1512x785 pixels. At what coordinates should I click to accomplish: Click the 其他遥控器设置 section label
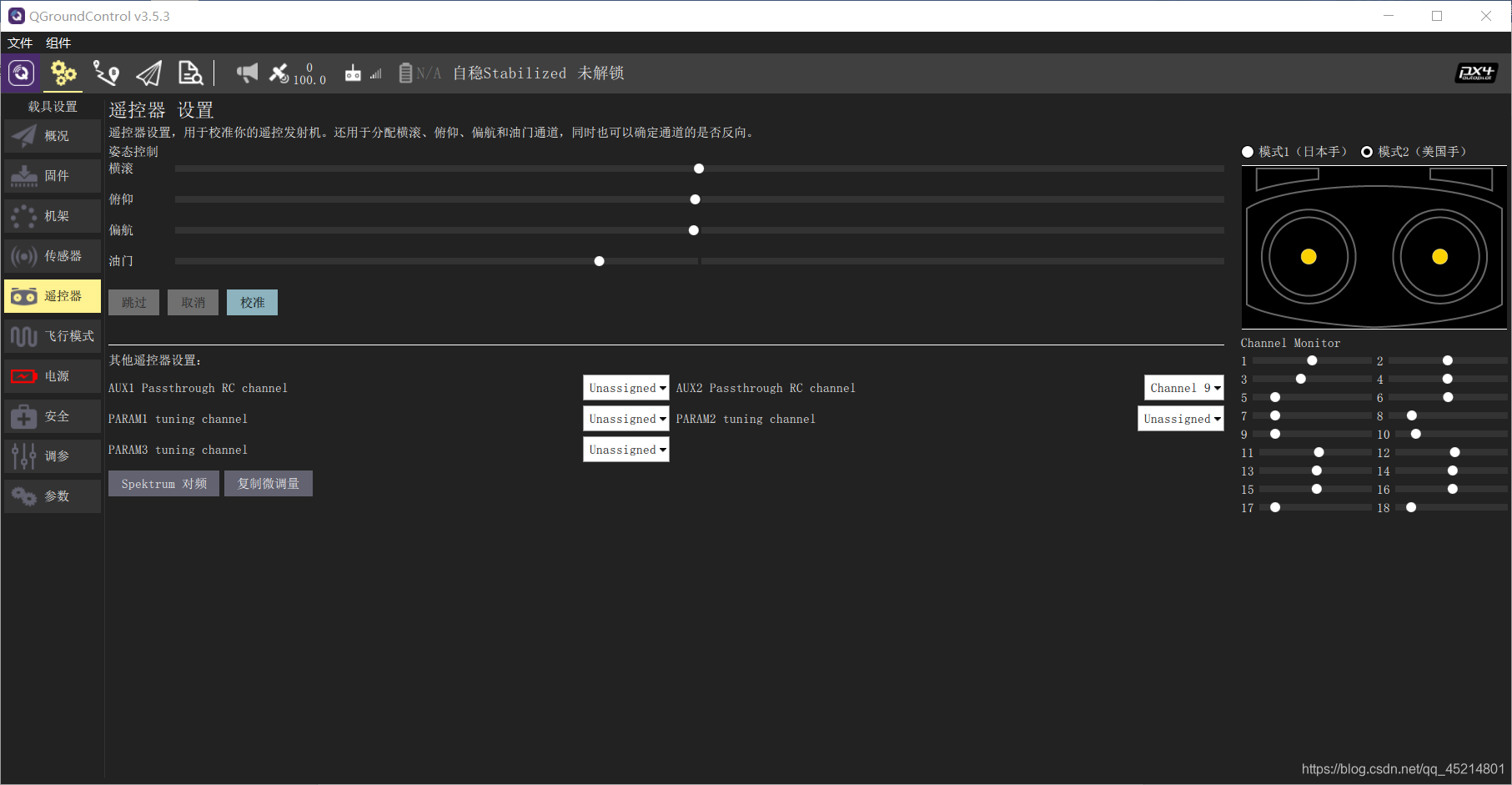coord(155,360)
